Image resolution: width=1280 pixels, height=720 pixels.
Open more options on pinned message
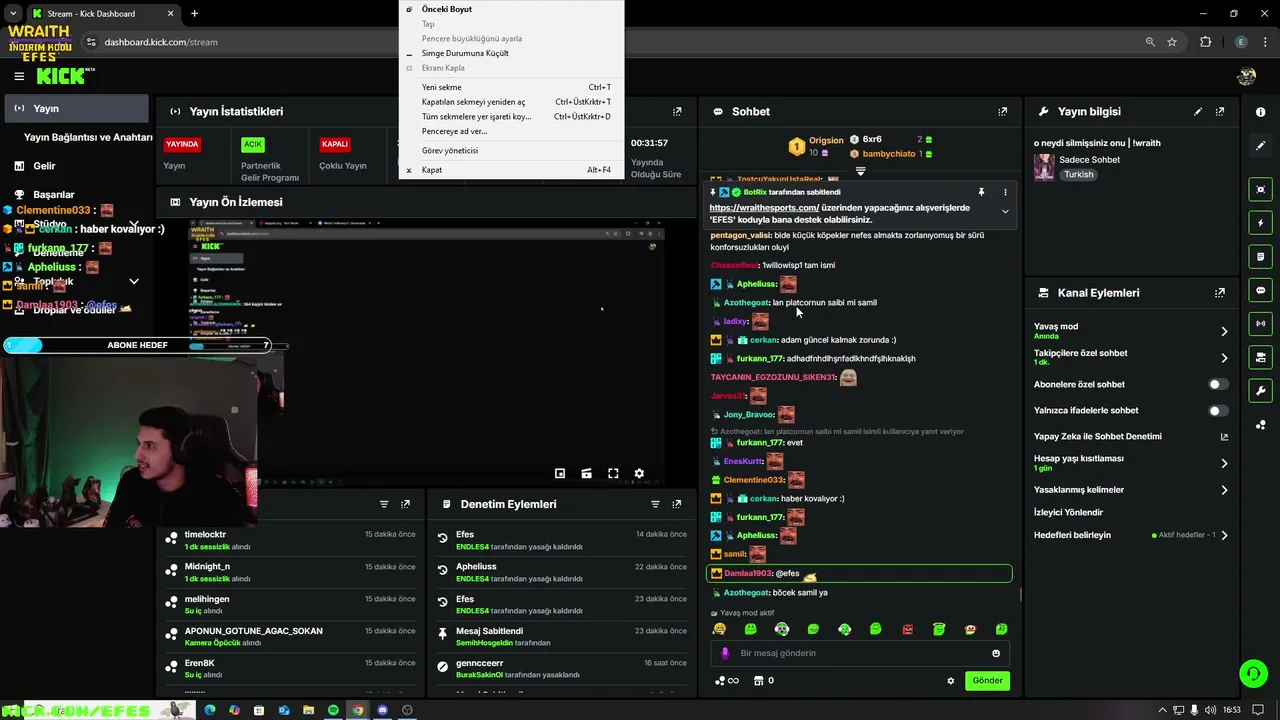click(x=1005, y=192)
